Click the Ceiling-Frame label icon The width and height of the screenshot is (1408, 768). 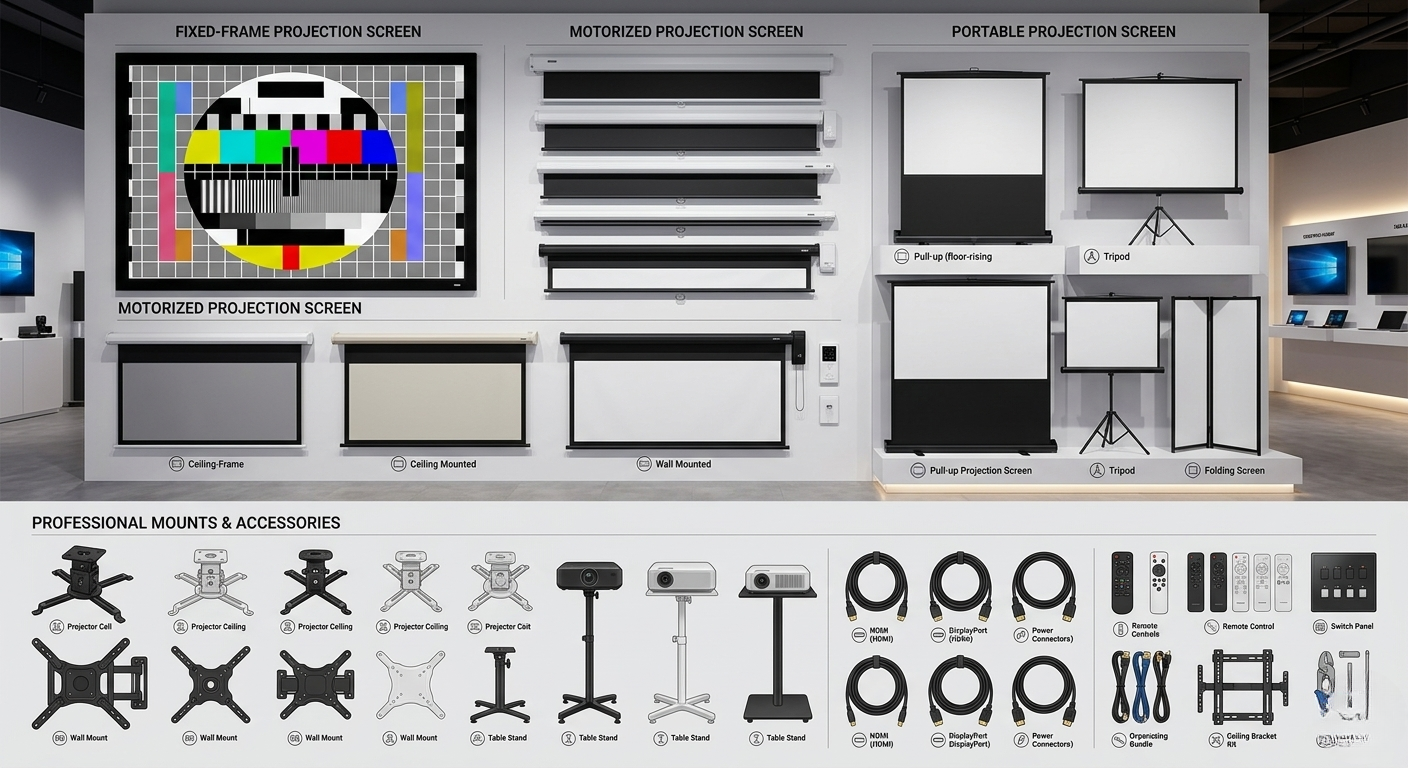point(177,464)
